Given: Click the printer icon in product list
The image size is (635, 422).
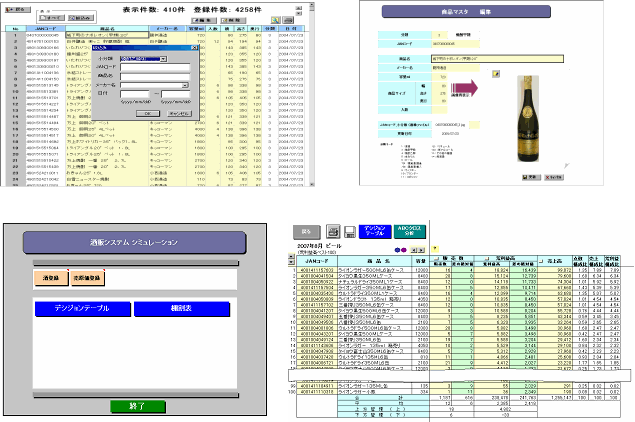Looking at the screenshot, I should click(288, 20).
